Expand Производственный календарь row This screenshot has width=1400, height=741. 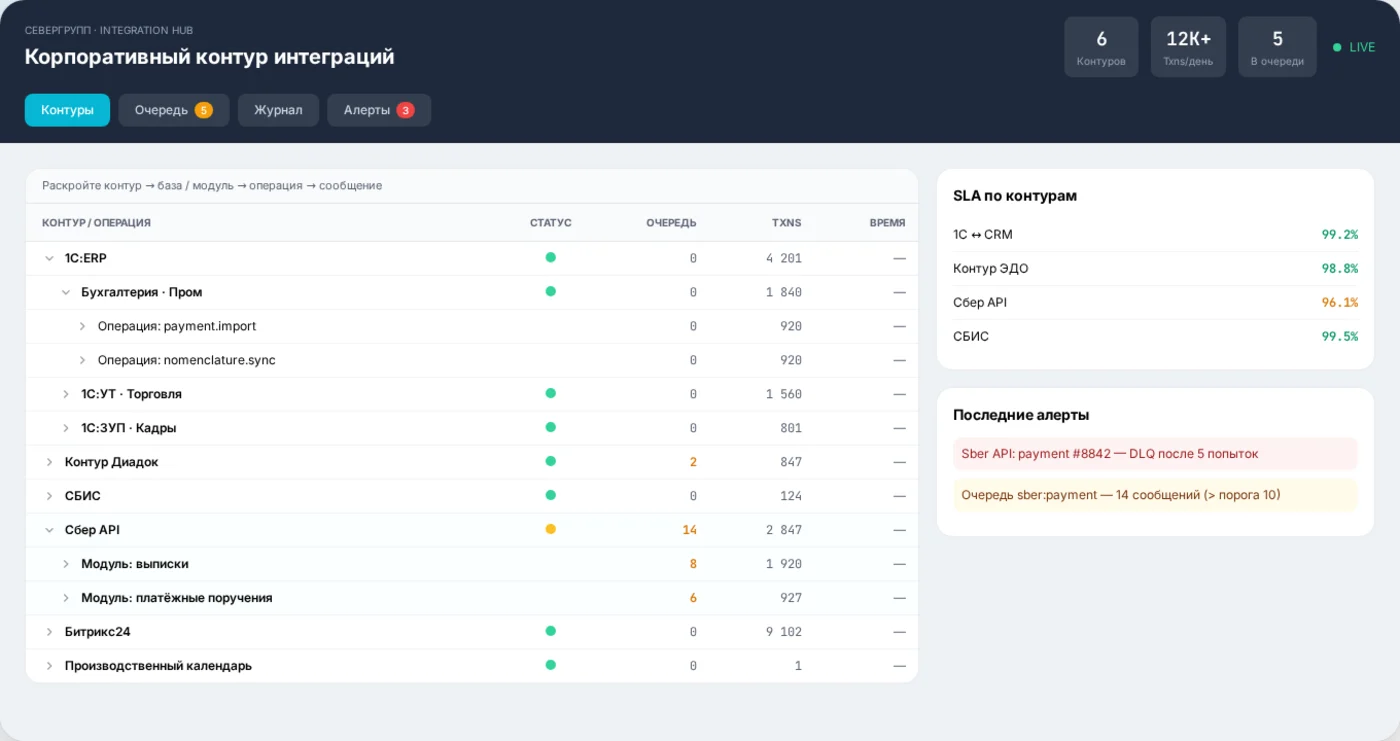(49, 666)
